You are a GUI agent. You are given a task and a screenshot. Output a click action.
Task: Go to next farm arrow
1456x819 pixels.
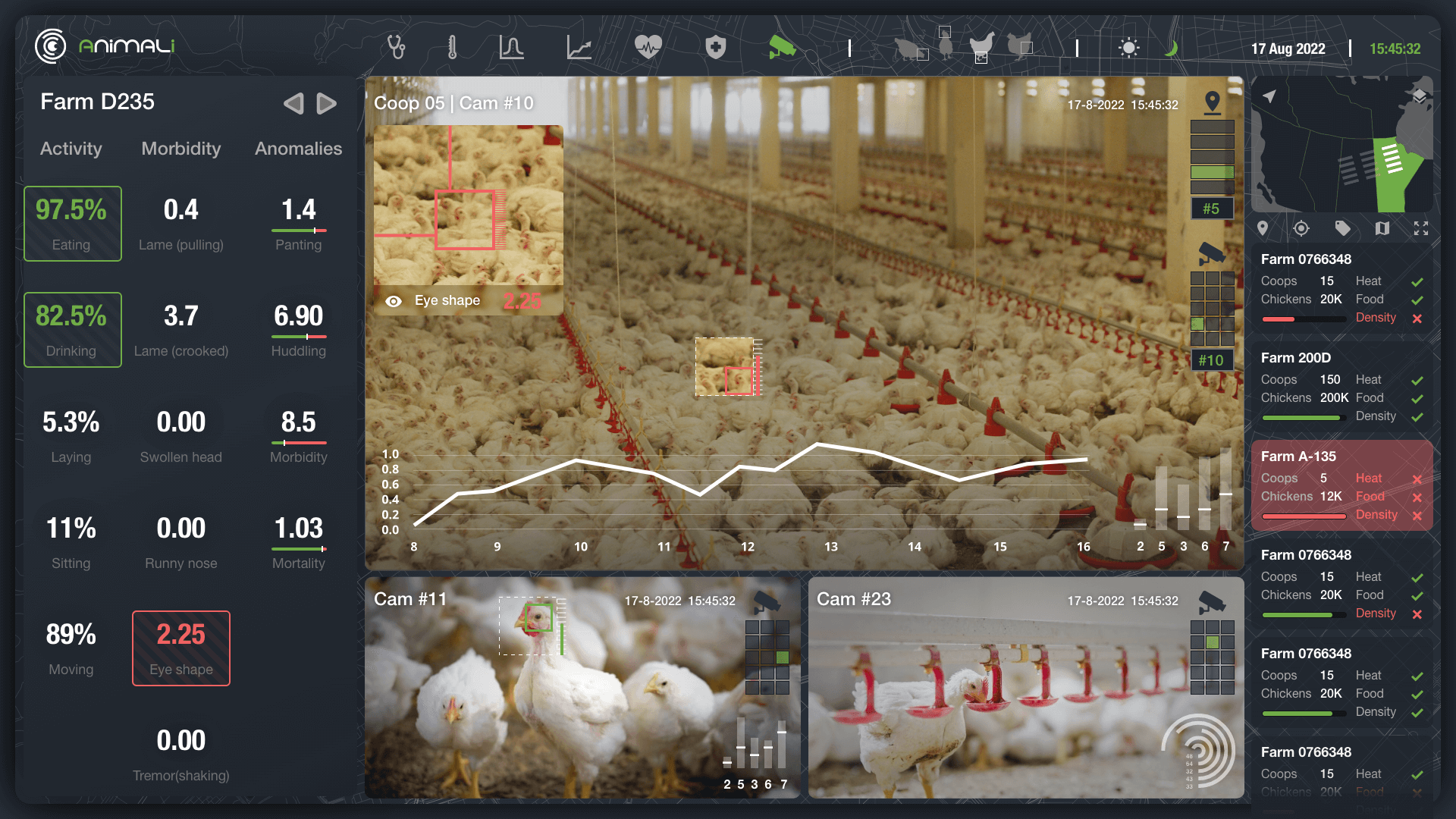[326, 103]
